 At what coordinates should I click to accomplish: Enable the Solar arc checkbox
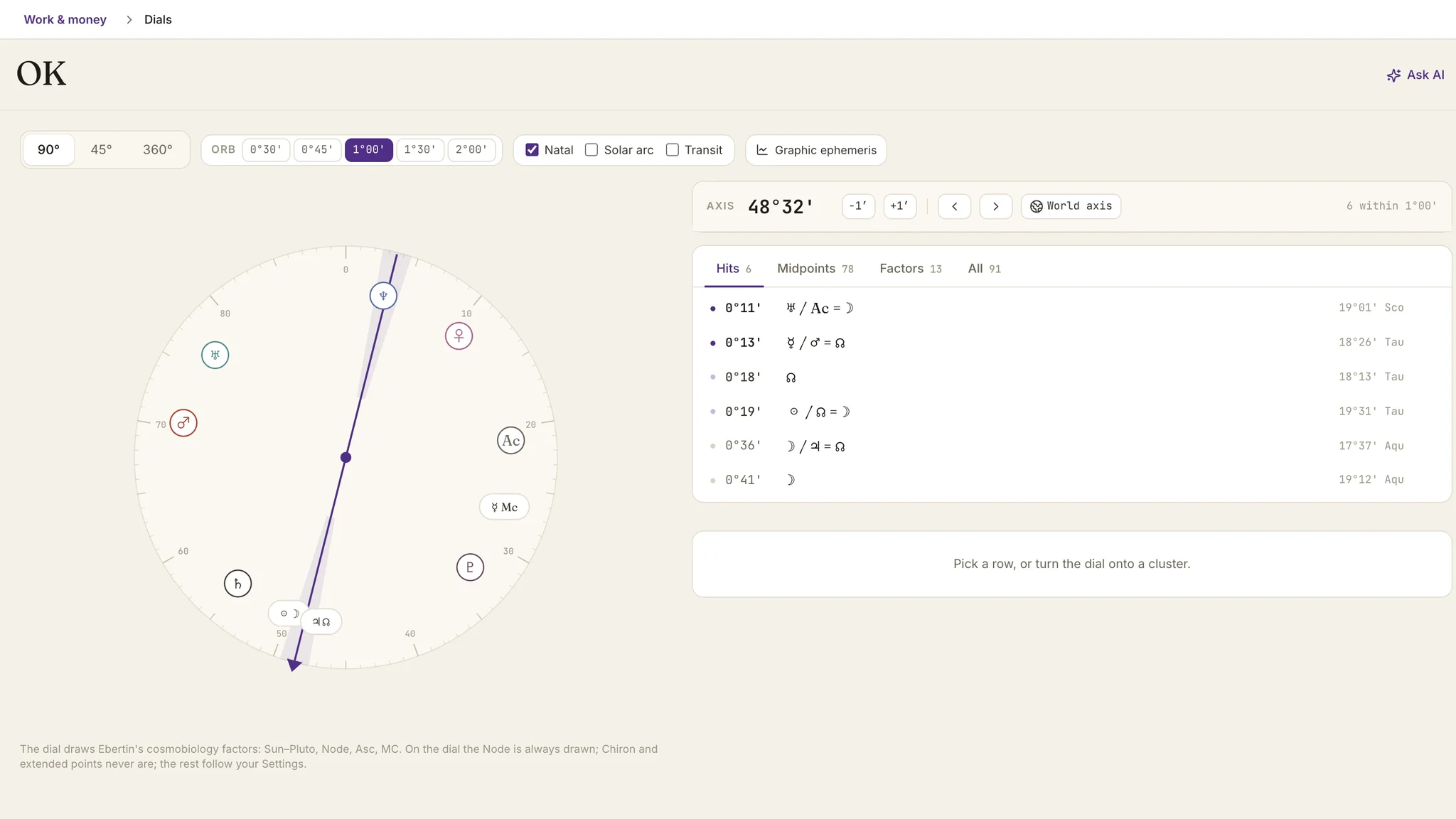(x=591, y=150)
